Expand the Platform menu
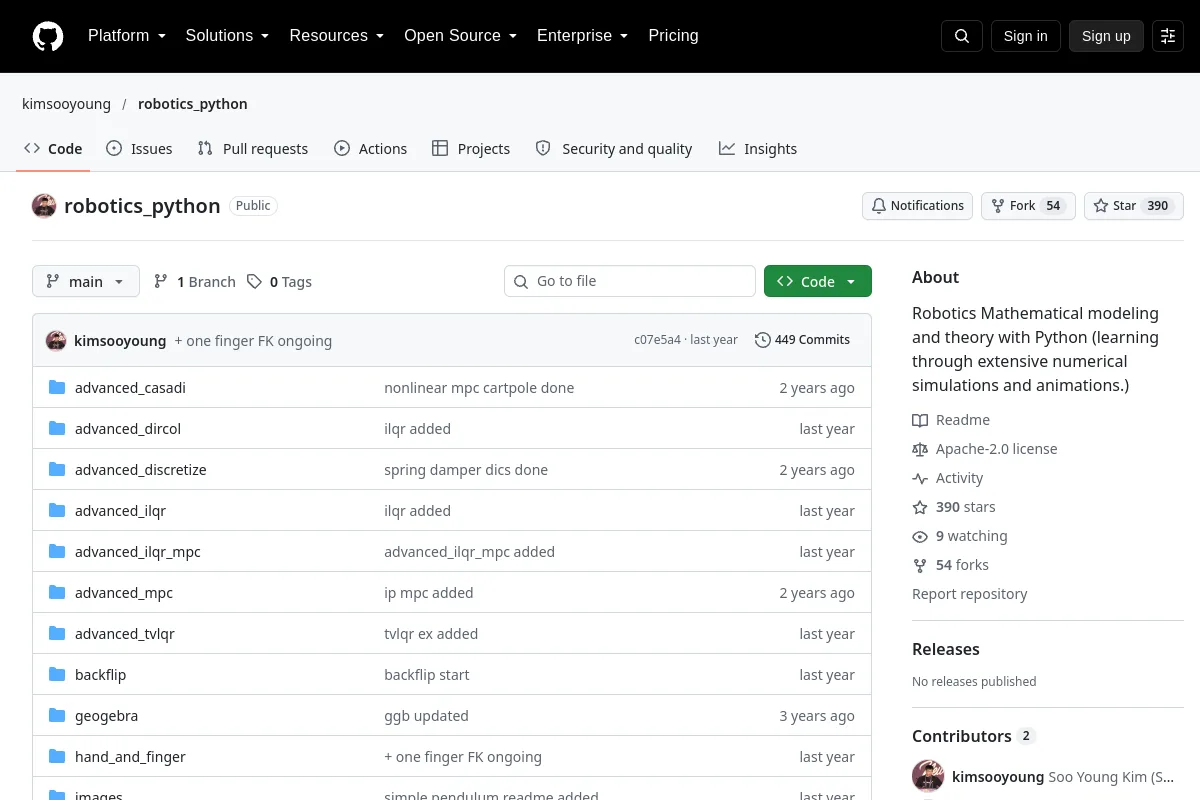This screenshot has width=1200, height=800. (x=127, y=36)
